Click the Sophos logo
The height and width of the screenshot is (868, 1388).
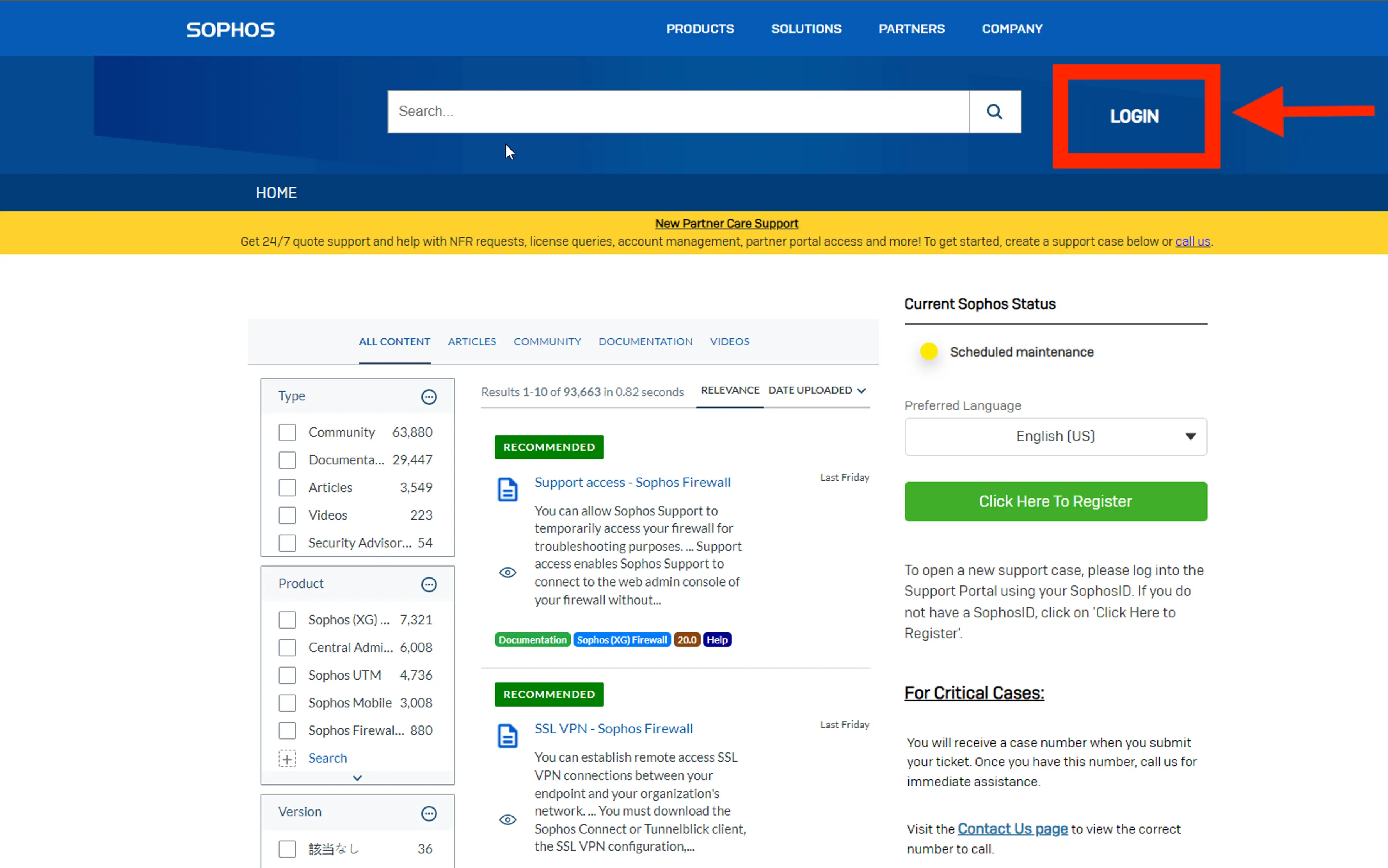[230, 29]
